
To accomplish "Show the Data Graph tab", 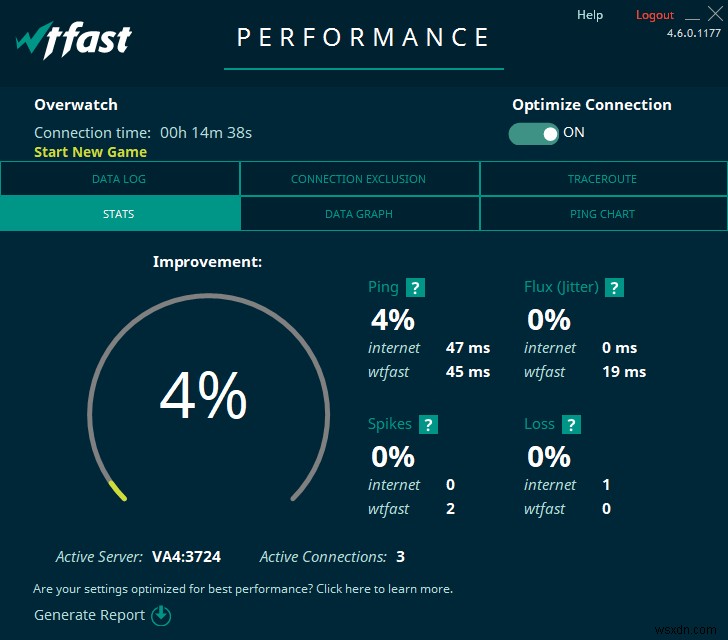I will 358,214.
